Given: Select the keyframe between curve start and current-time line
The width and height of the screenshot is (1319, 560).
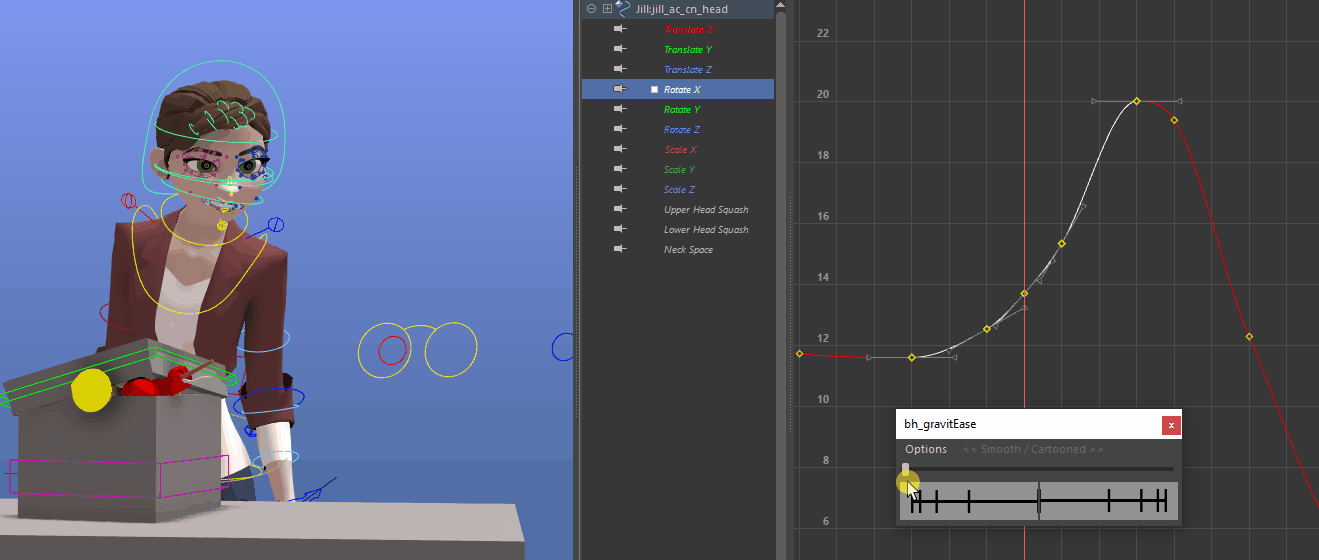Looking at the screenshot, I should (x=987, y=328).
